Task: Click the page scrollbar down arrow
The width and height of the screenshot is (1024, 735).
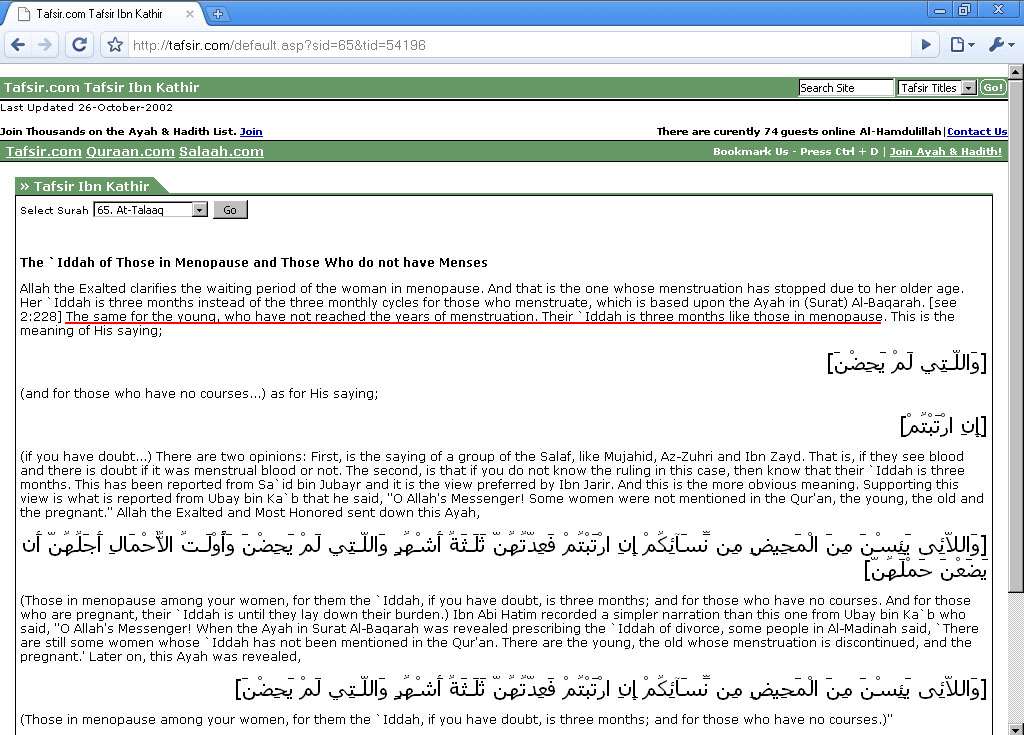Action: (1016, 728)
